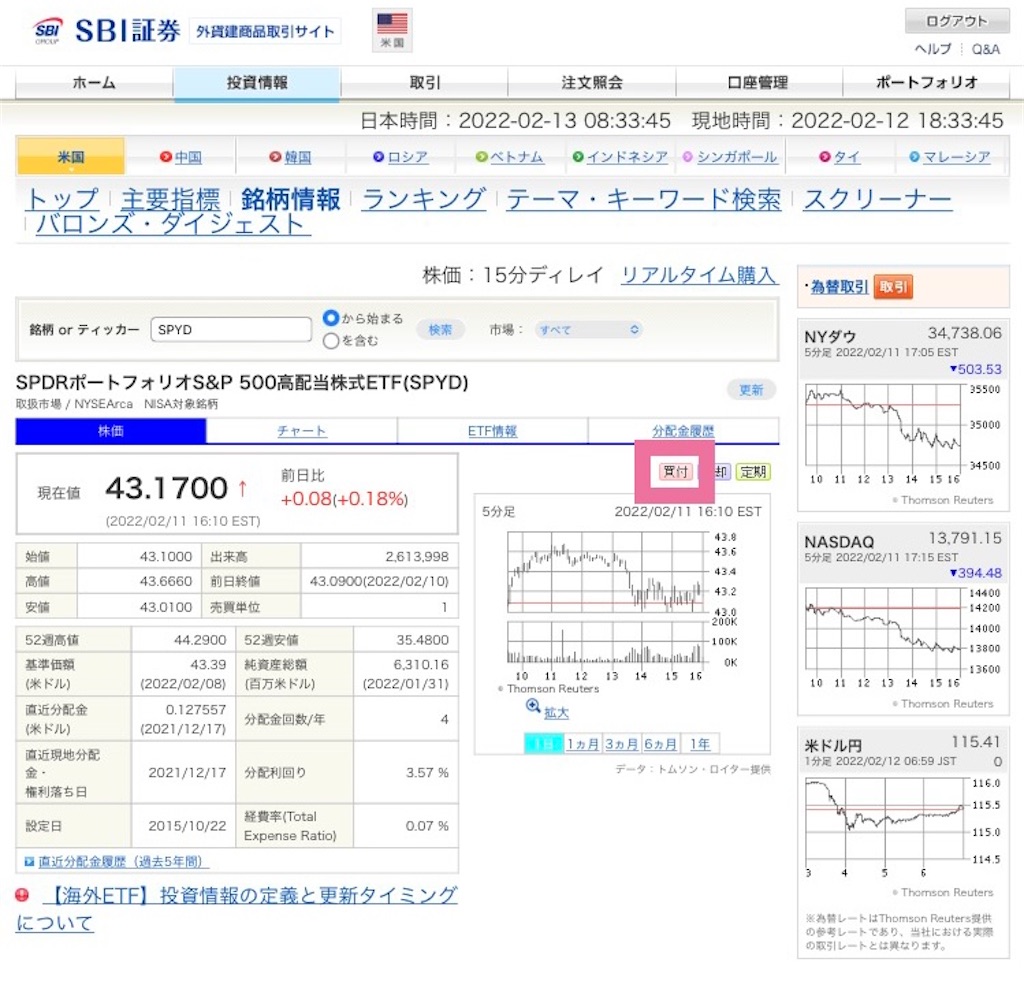Select the 6ヵ月 chart period
The width and height of the screenshot is (1024, 992).
coord(660,744)
